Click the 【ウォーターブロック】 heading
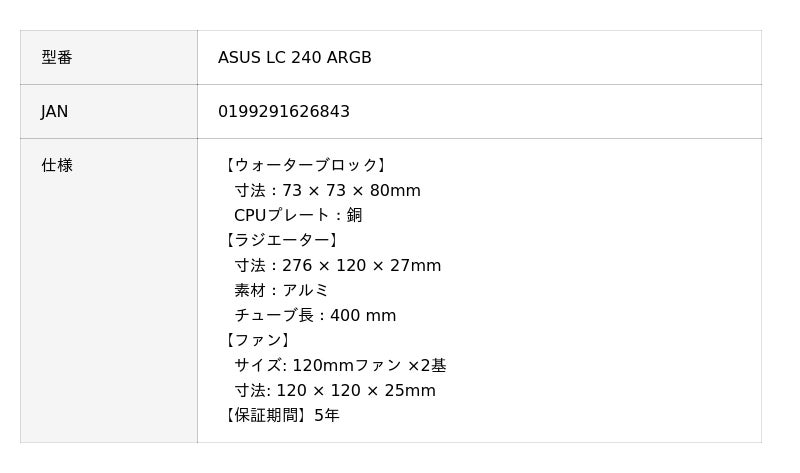Viewport: 800px width, 473px height. (x=304, y=165)
